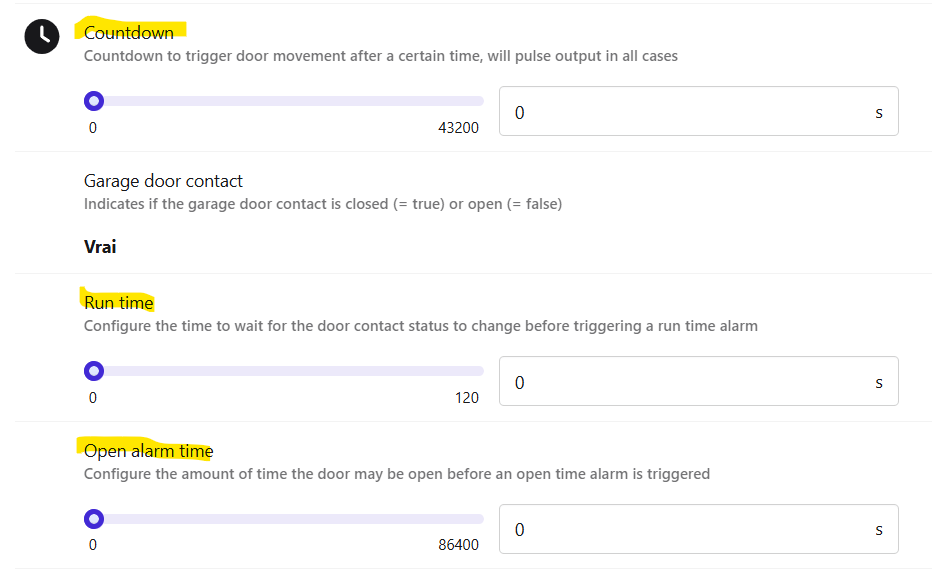The height and width of the screenshot is (573, 932).
Task: Click the Run time description text
Action: [x=420, y=326]
